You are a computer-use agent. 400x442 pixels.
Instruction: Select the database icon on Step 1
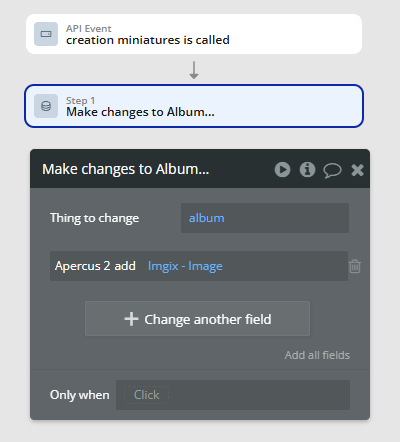tap(46, 106)
